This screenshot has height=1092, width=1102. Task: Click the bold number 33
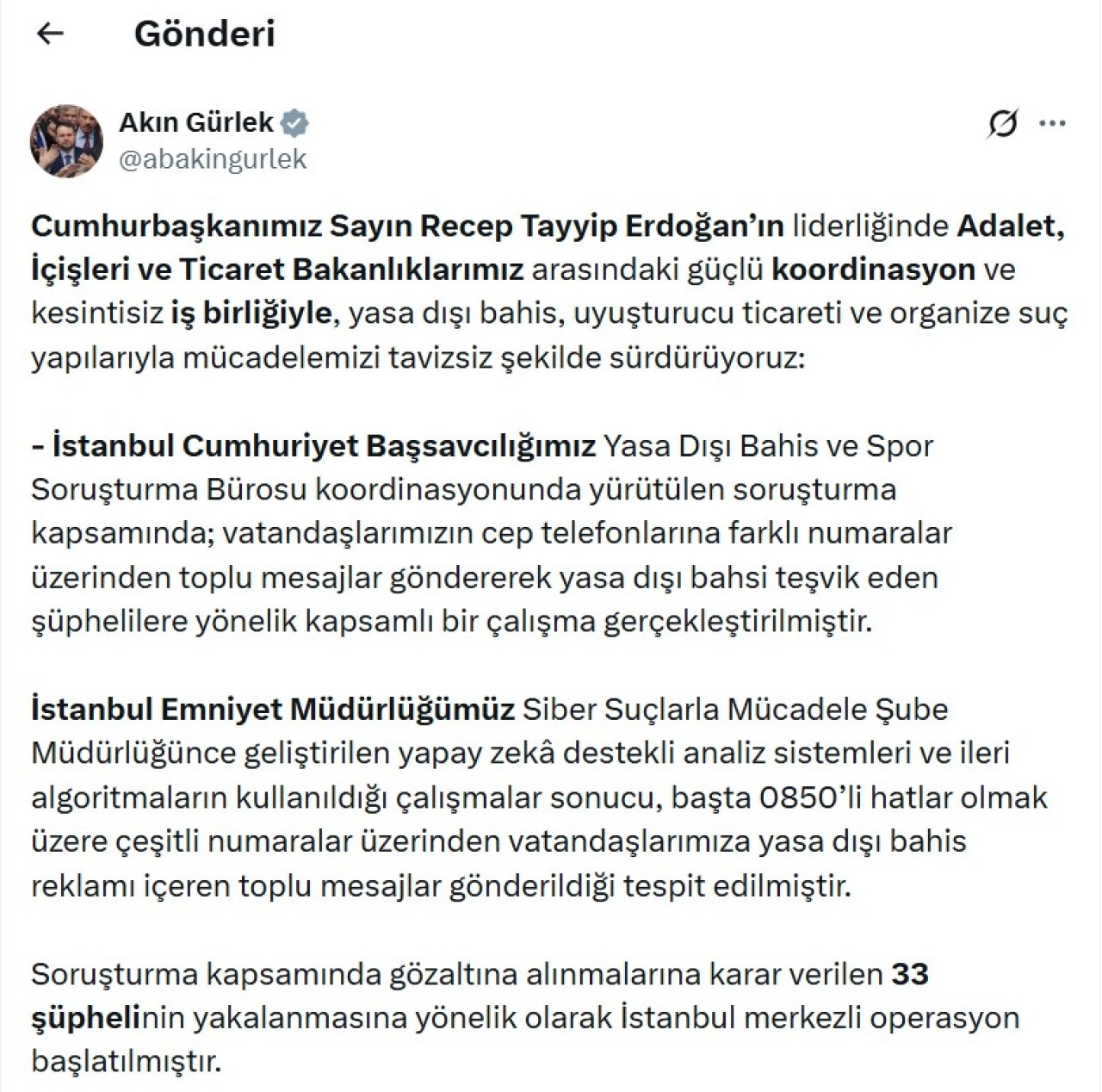(910, 974)
